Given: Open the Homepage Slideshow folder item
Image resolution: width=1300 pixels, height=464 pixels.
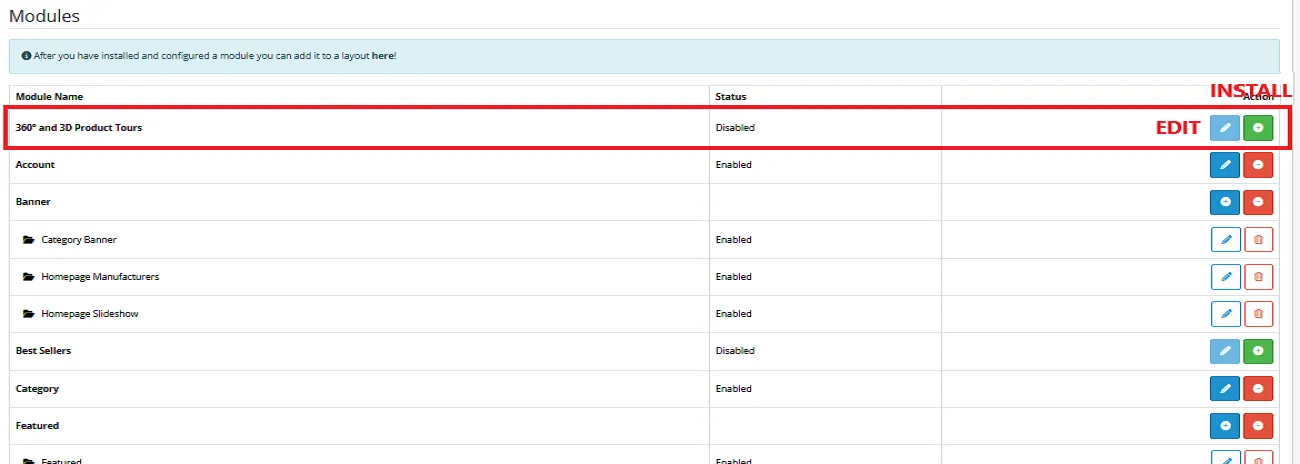Looking at the screenshot, I should click(89, 314).
